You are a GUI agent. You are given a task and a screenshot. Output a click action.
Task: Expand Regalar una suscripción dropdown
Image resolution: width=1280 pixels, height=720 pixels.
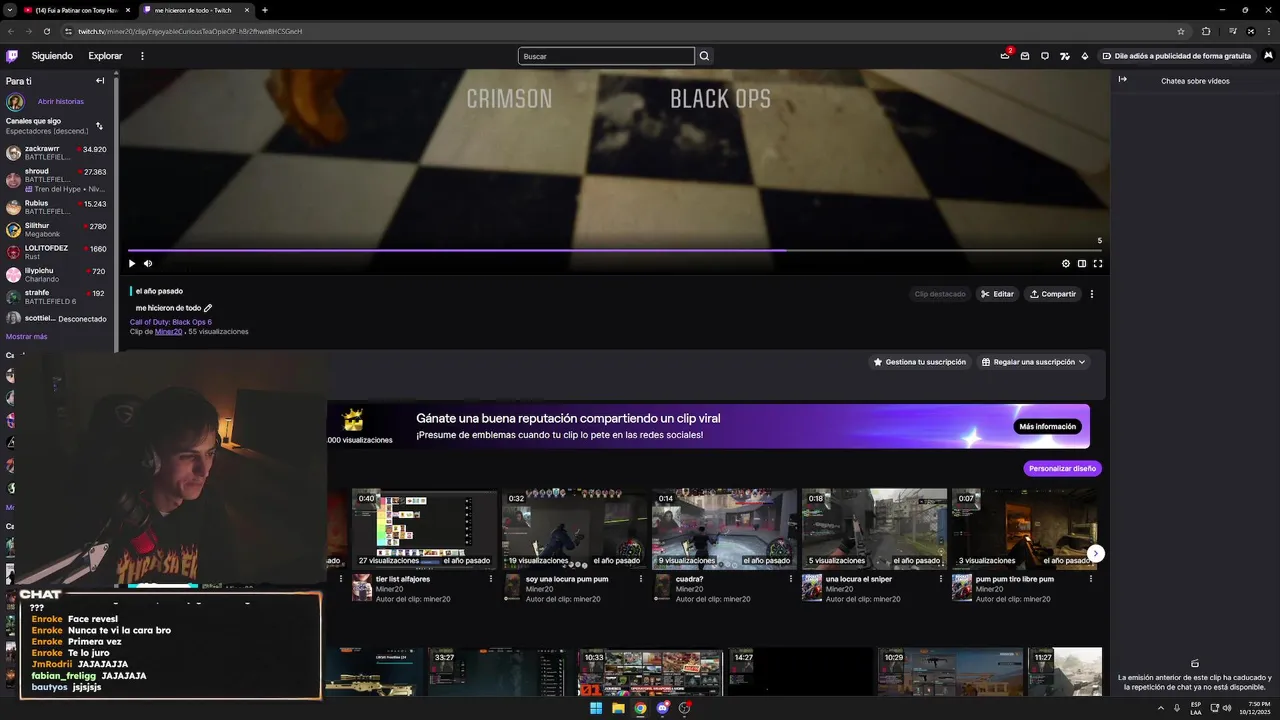coord(1033,362)
